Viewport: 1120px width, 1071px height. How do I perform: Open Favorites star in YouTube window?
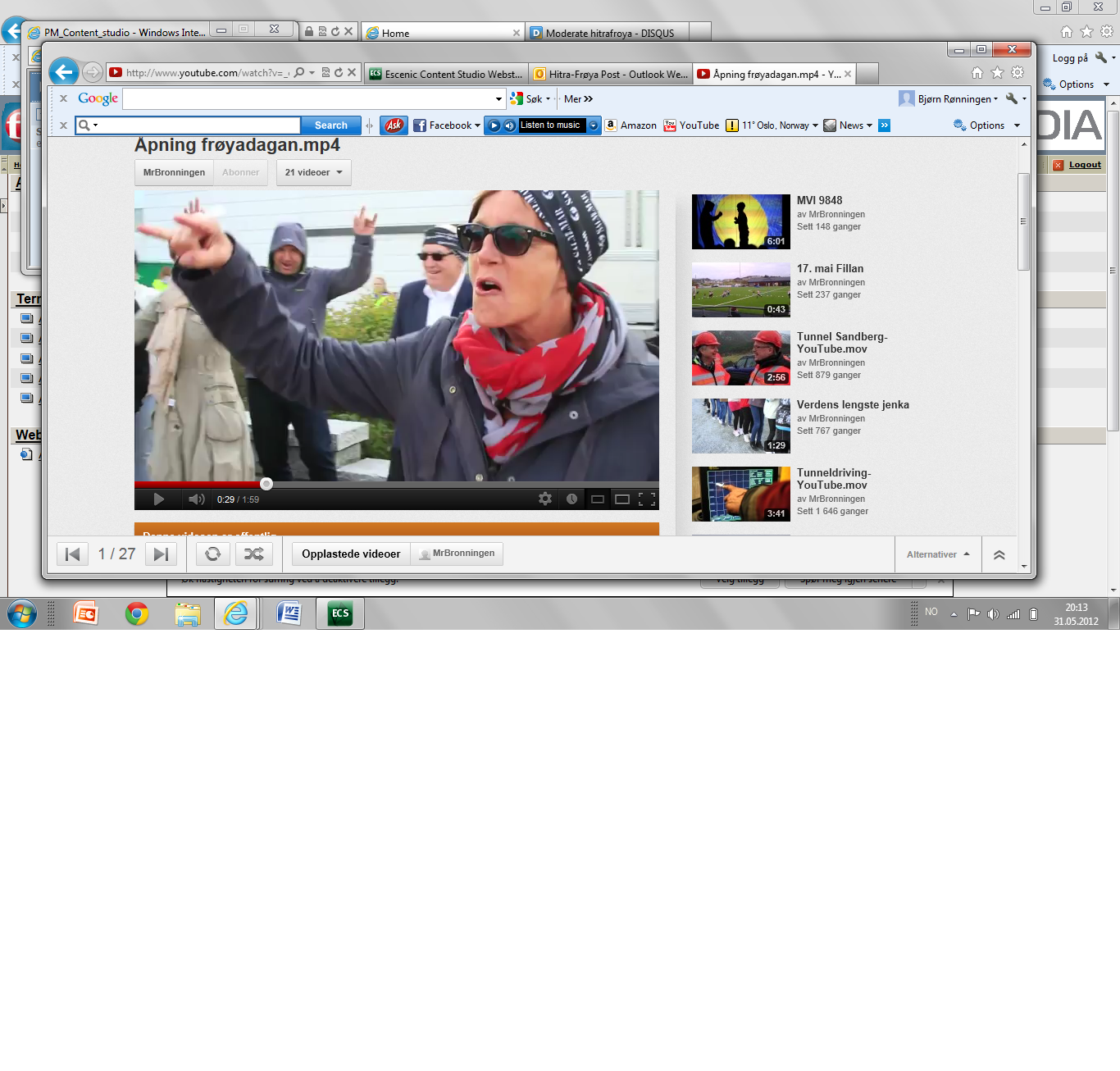click(x=997, y=72)
